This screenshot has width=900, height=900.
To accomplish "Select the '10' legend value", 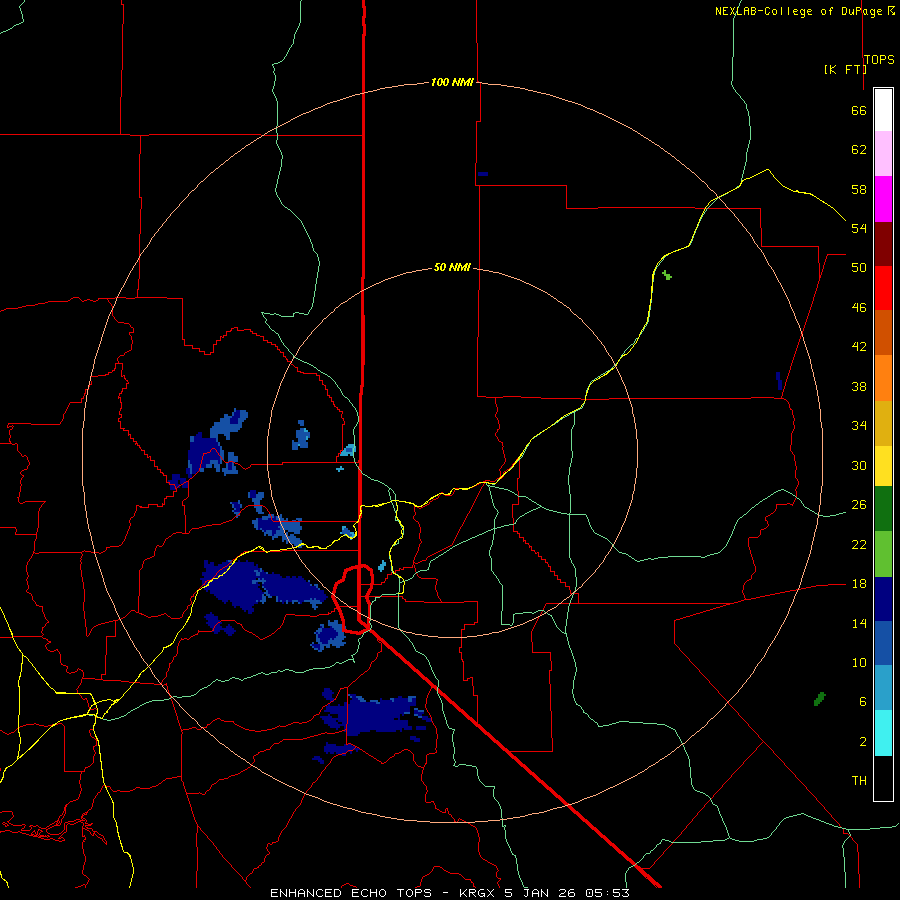I will pyautogui.click(x=859, y=662).
